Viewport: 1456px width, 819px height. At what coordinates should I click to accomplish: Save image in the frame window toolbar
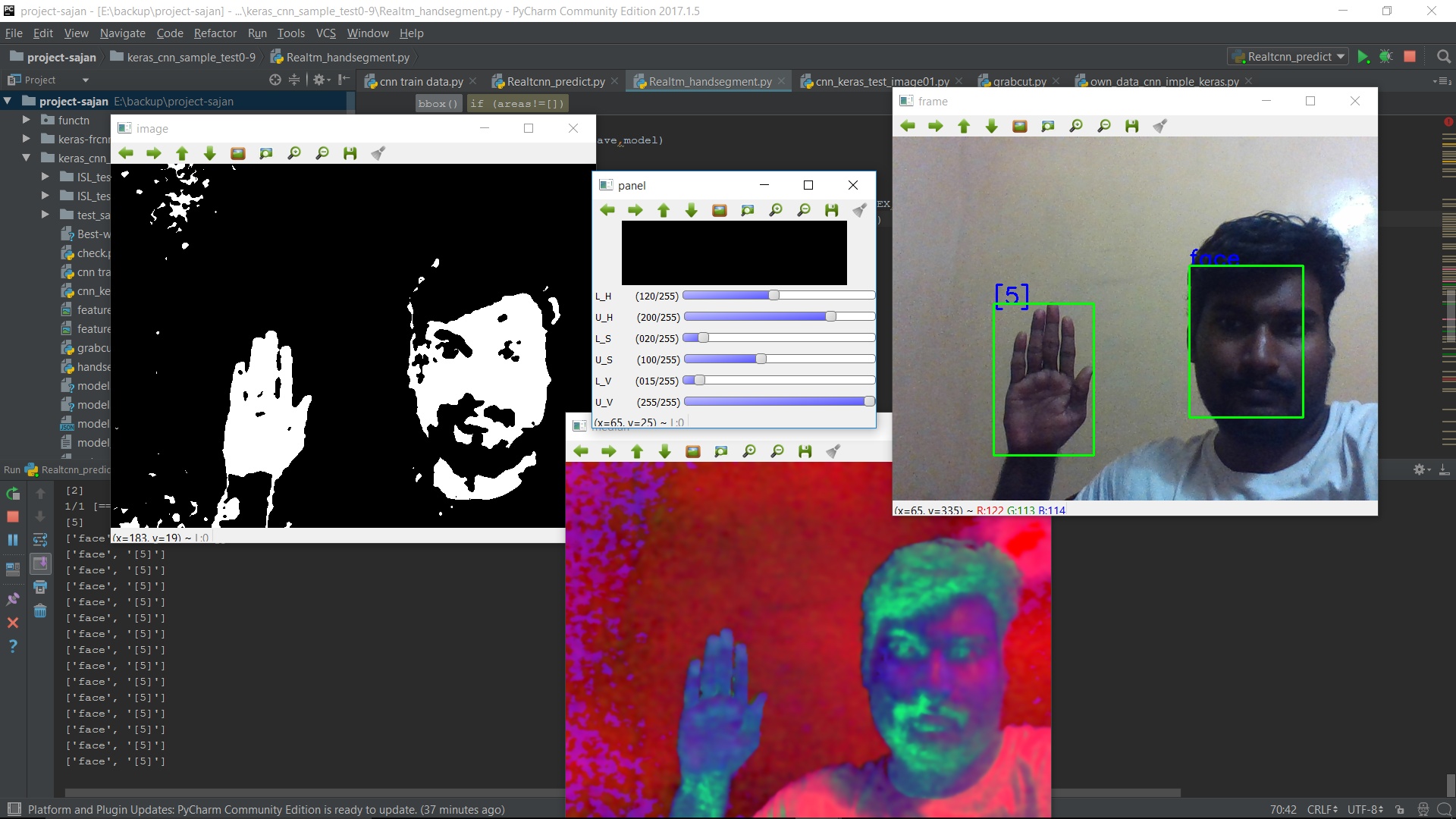click(x=1131, y=127)
